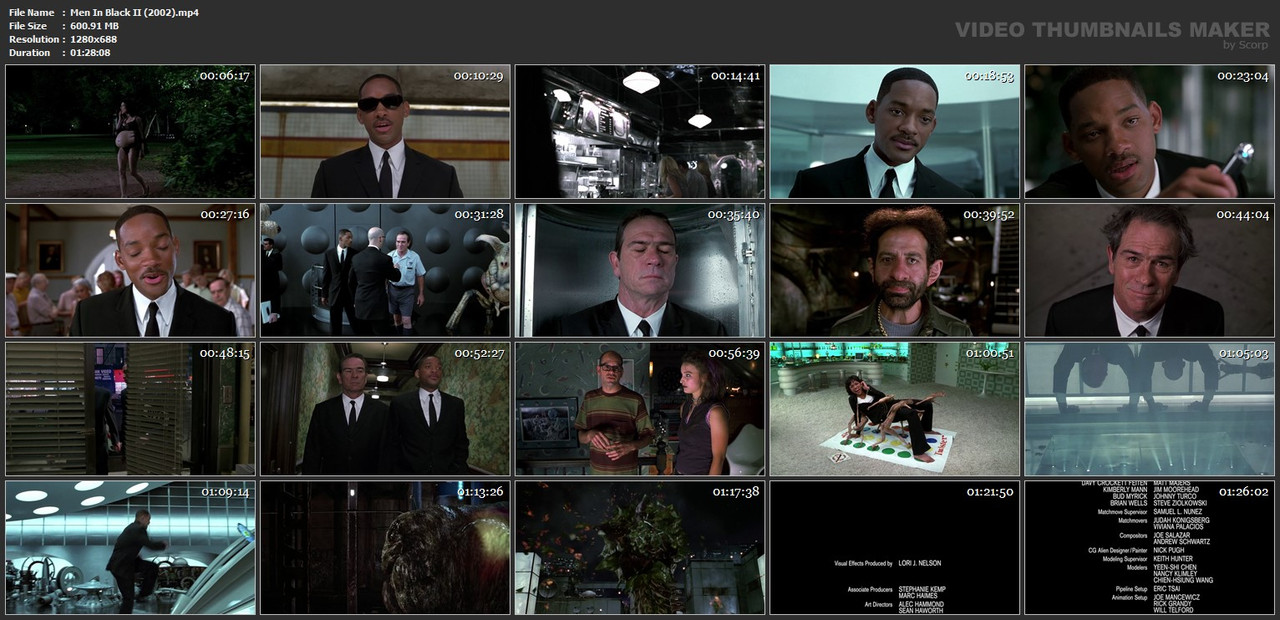The image size is (1280, 620).
Task: Select the file size value '600.91 MB'
Action: pos(94,25)
